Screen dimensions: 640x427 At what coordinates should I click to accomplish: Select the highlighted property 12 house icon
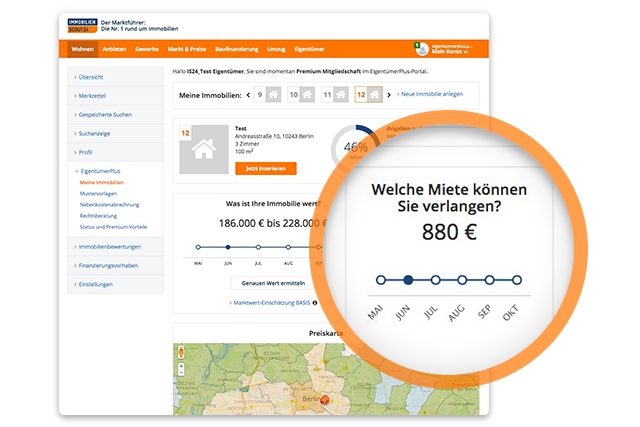[x=374, y=95]
